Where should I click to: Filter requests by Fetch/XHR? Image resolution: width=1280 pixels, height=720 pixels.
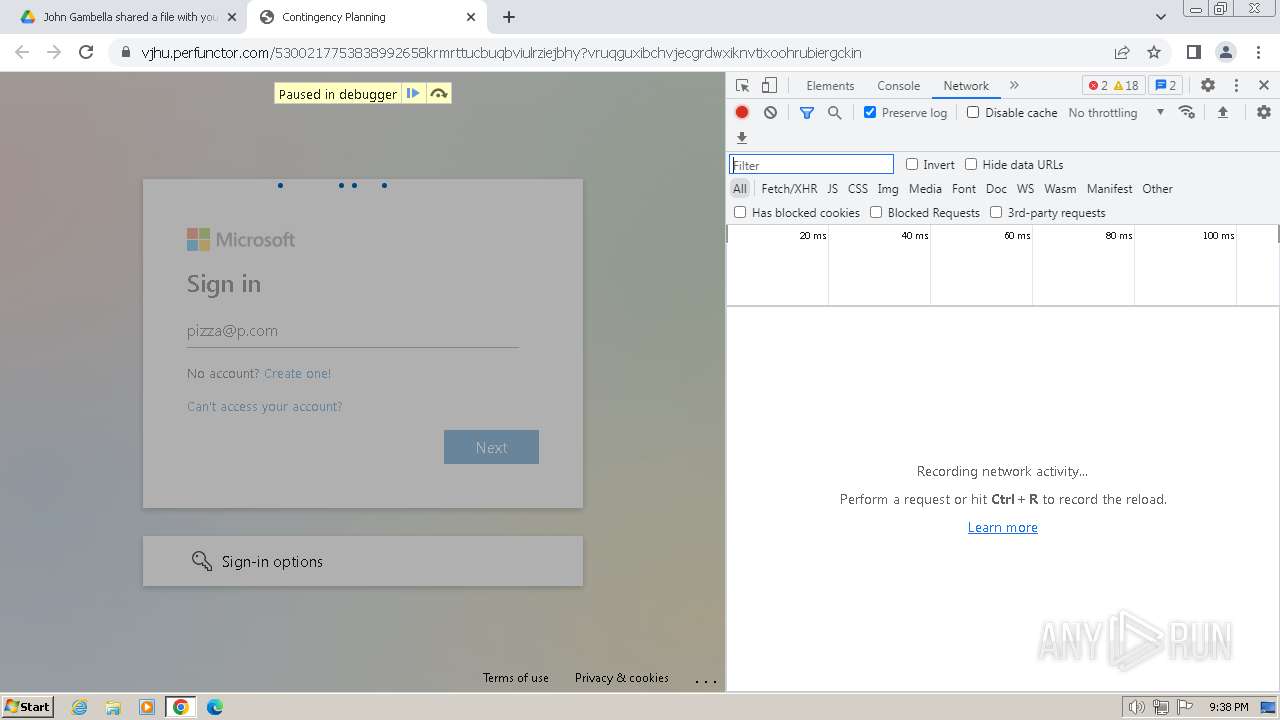(x=789, y=189)
